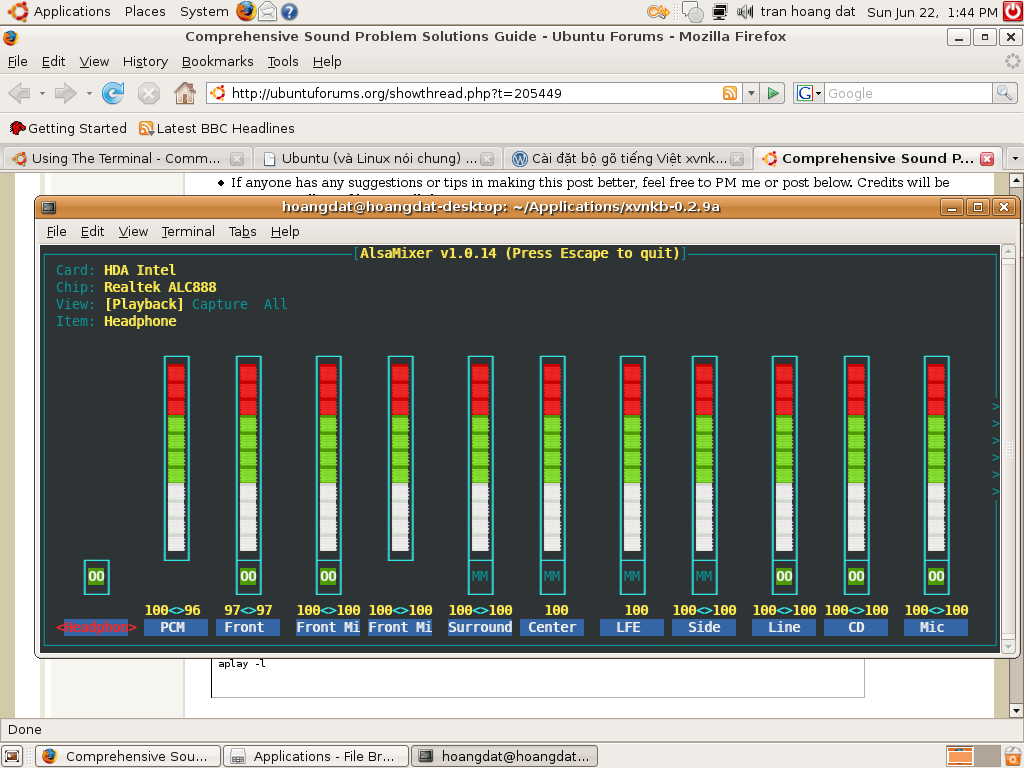Open the trash icon in bottom panel
1024x768 pixels.
coord(1013,756)
